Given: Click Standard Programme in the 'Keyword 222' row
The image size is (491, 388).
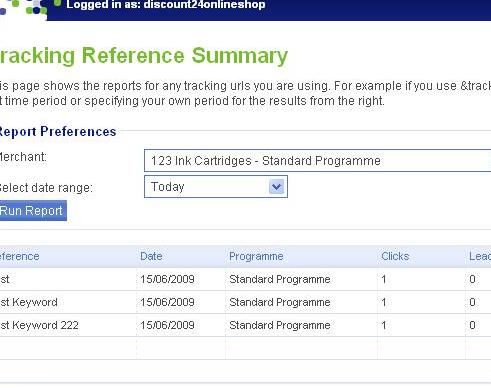Looking at the screenshot, I should pyautogui.click(x=280, y=325).
